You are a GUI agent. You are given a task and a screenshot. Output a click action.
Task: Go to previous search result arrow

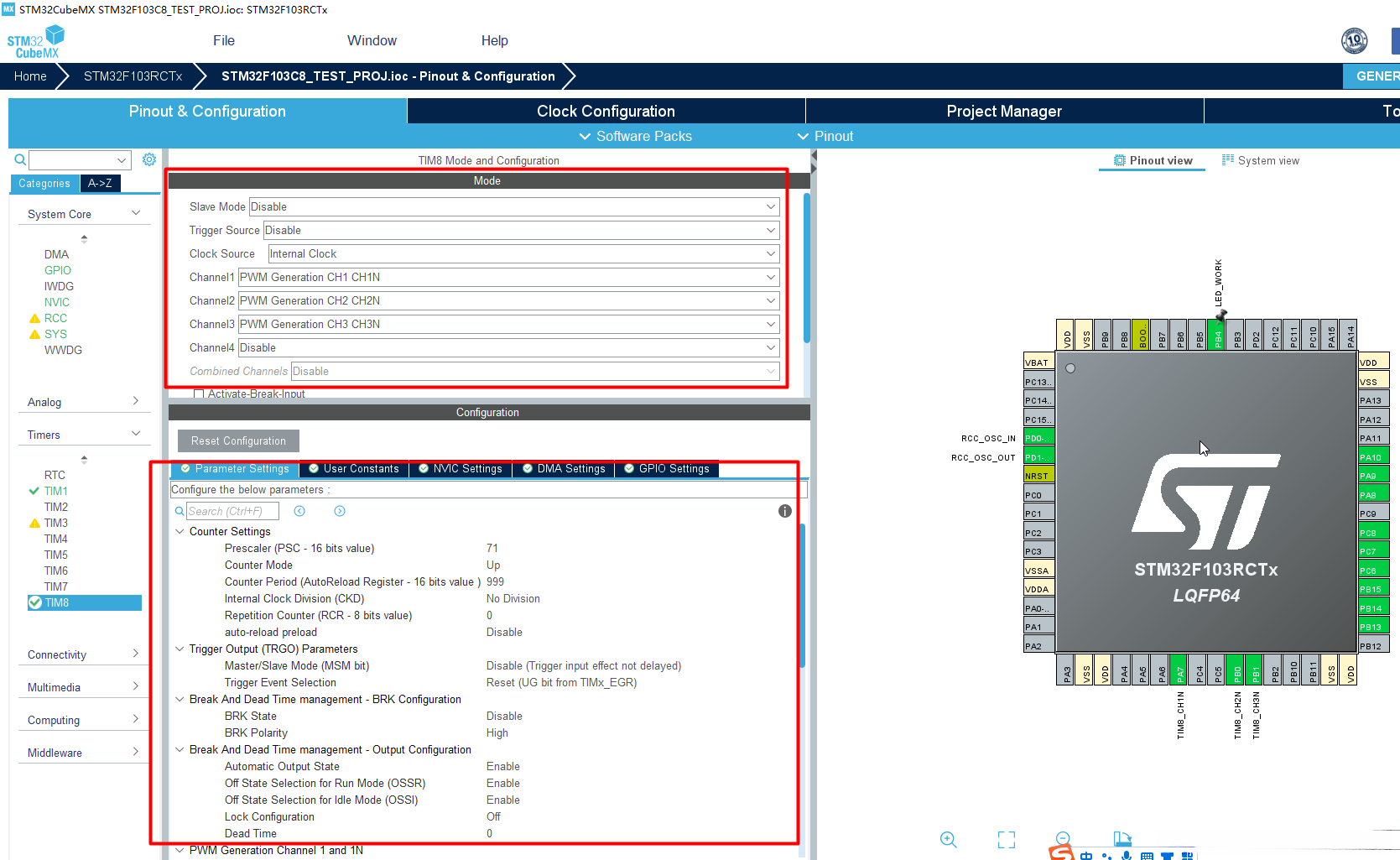(x=299, y=511)
